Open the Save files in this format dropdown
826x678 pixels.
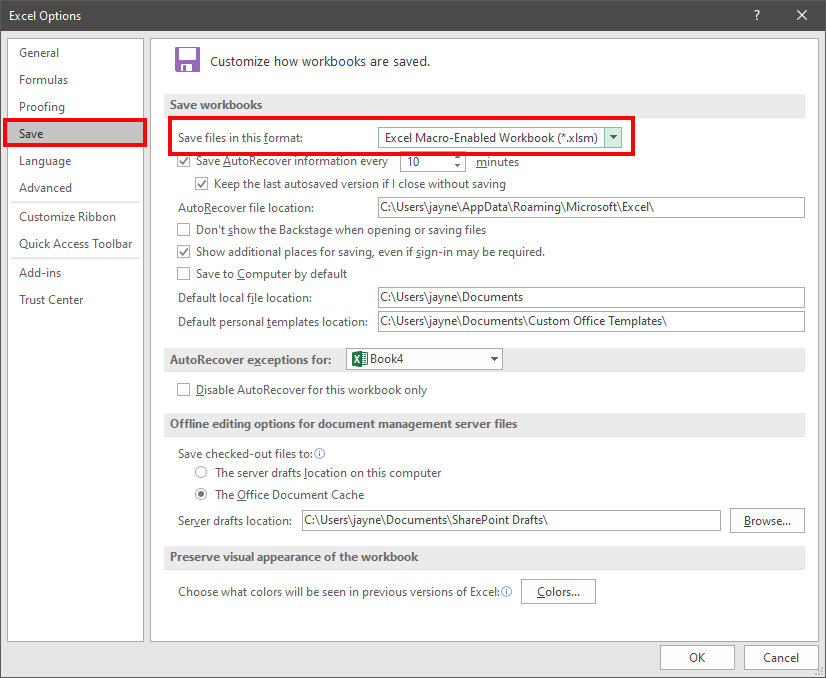pos(613,137)
